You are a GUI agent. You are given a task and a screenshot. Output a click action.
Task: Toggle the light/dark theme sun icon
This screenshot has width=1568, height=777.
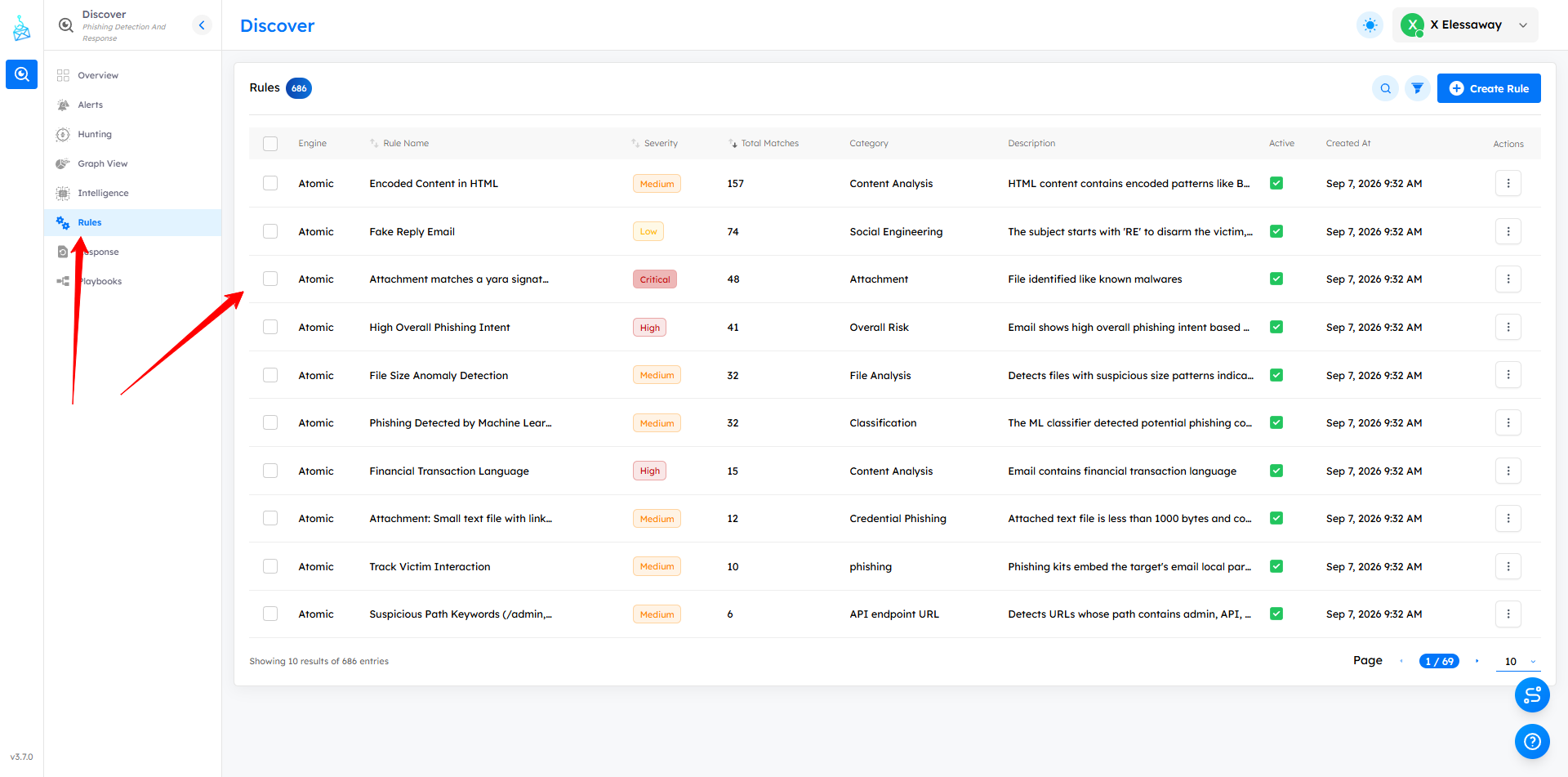1370,25
